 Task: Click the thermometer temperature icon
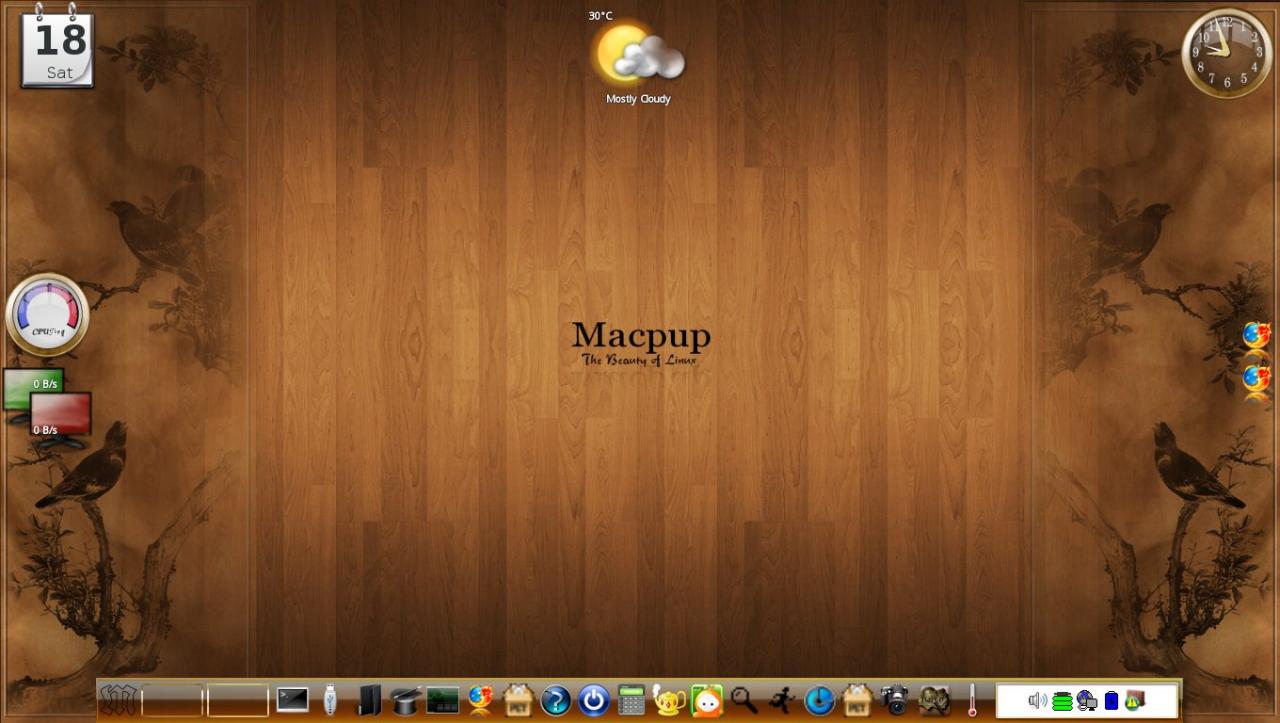coord(971,699)
